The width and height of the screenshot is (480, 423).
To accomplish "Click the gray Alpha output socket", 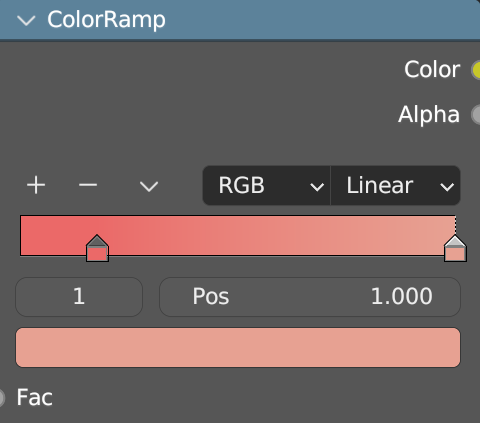I will pos(476,115).
